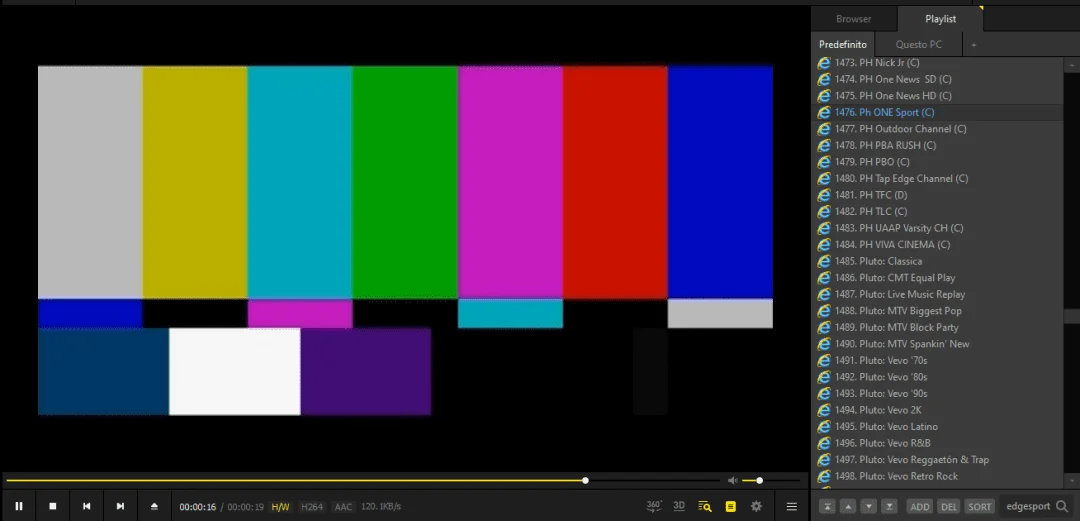Move playlist item to bottom
The image size is (1080, 521).
pyautogui.click(x=889, y=507)
